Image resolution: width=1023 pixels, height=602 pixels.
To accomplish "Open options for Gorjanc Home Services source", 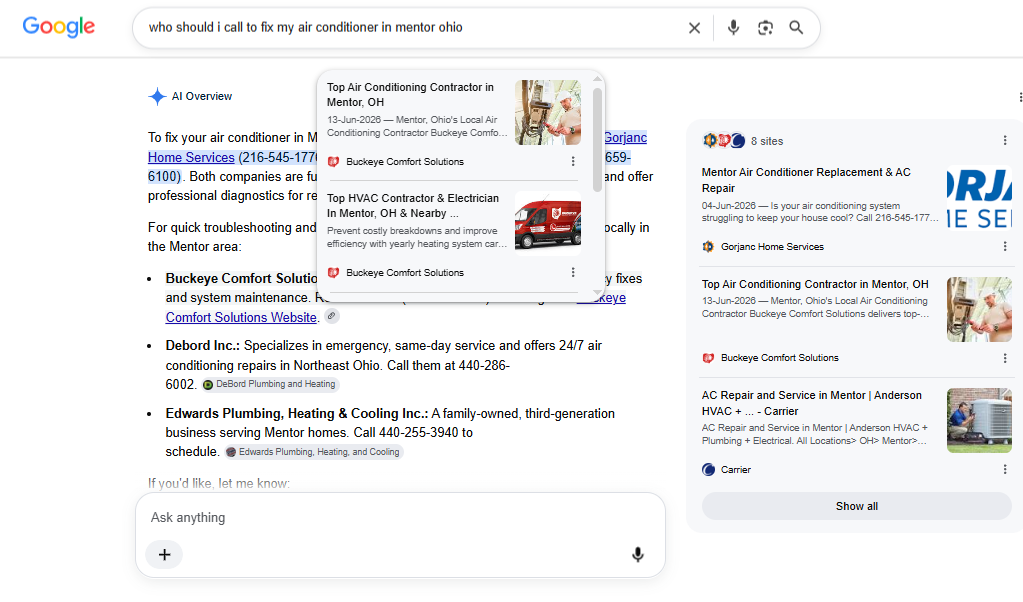I will pyautogui.click(x=1005, y=247).
